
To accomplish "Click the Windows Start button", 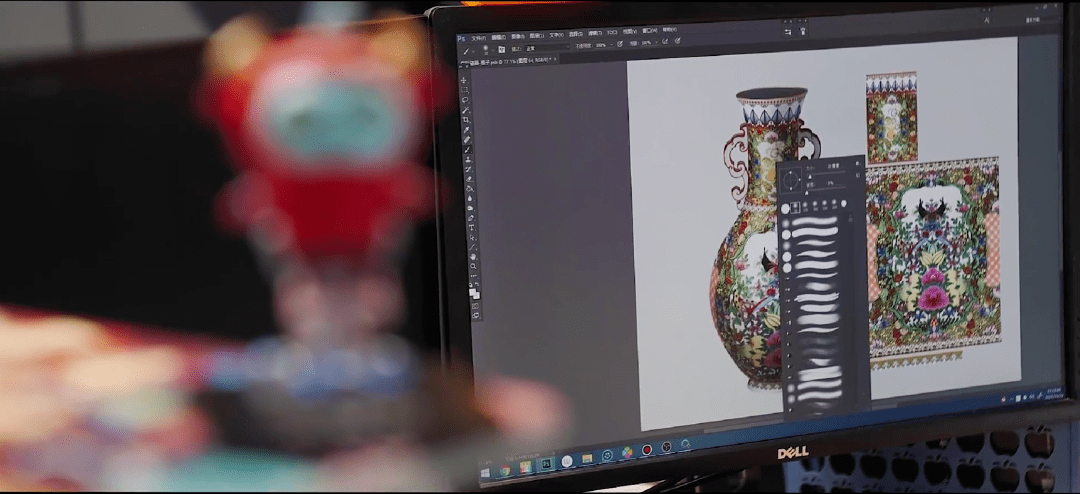I will [x=487, y=470].
